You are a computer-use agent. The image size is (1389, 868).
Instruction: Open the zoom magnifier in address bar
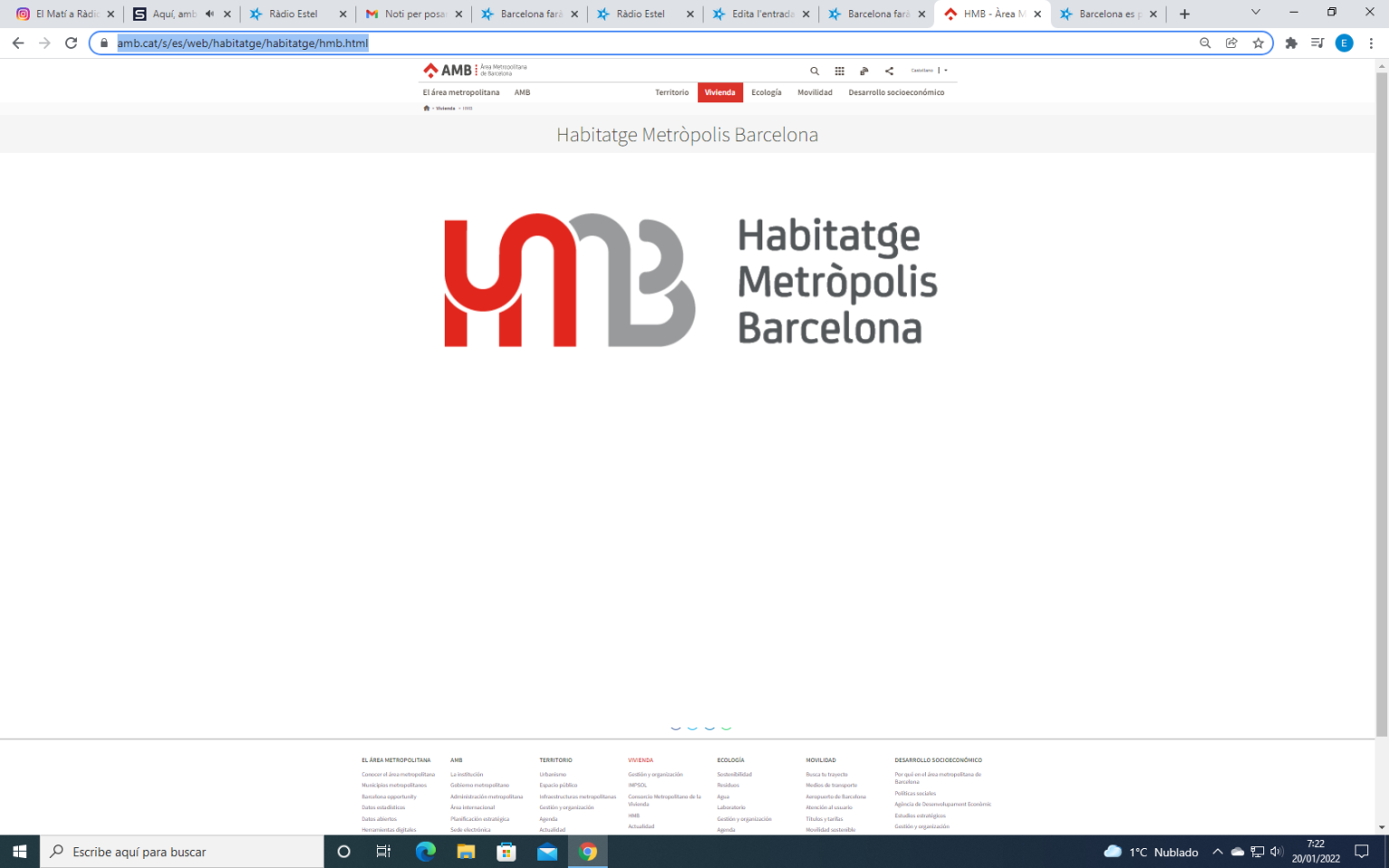pos(1205,42)
